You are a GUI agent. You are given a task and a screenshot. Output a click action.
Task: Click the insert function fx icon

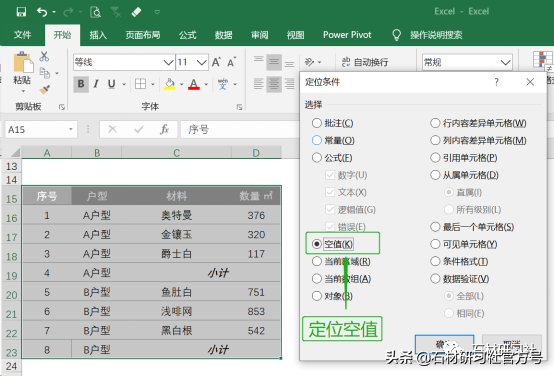pos(164,129)
